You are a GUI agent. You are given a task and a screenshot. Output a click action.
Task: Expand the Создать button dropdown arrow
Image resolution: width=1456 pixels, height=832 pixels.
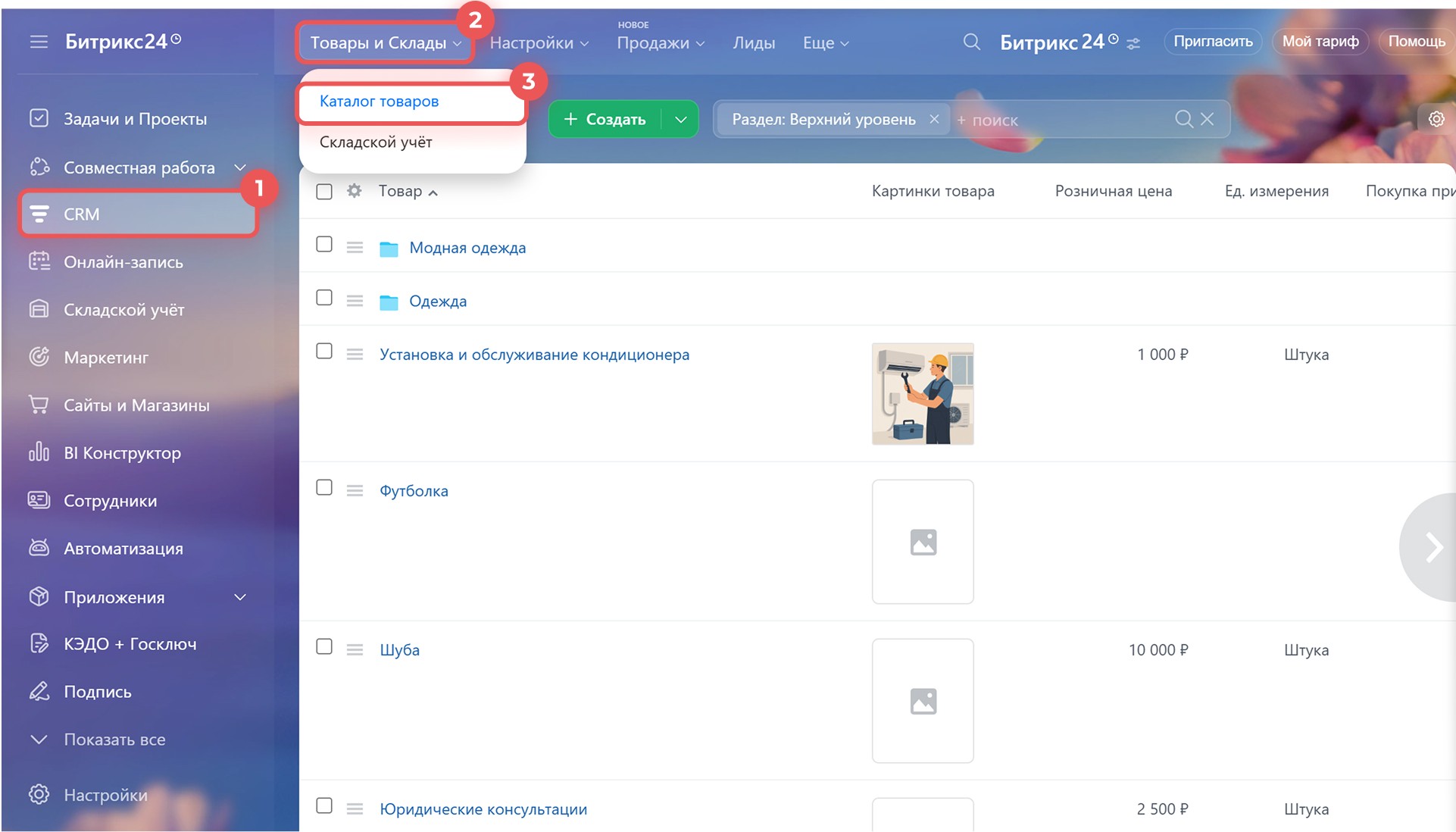pos(681,120)
